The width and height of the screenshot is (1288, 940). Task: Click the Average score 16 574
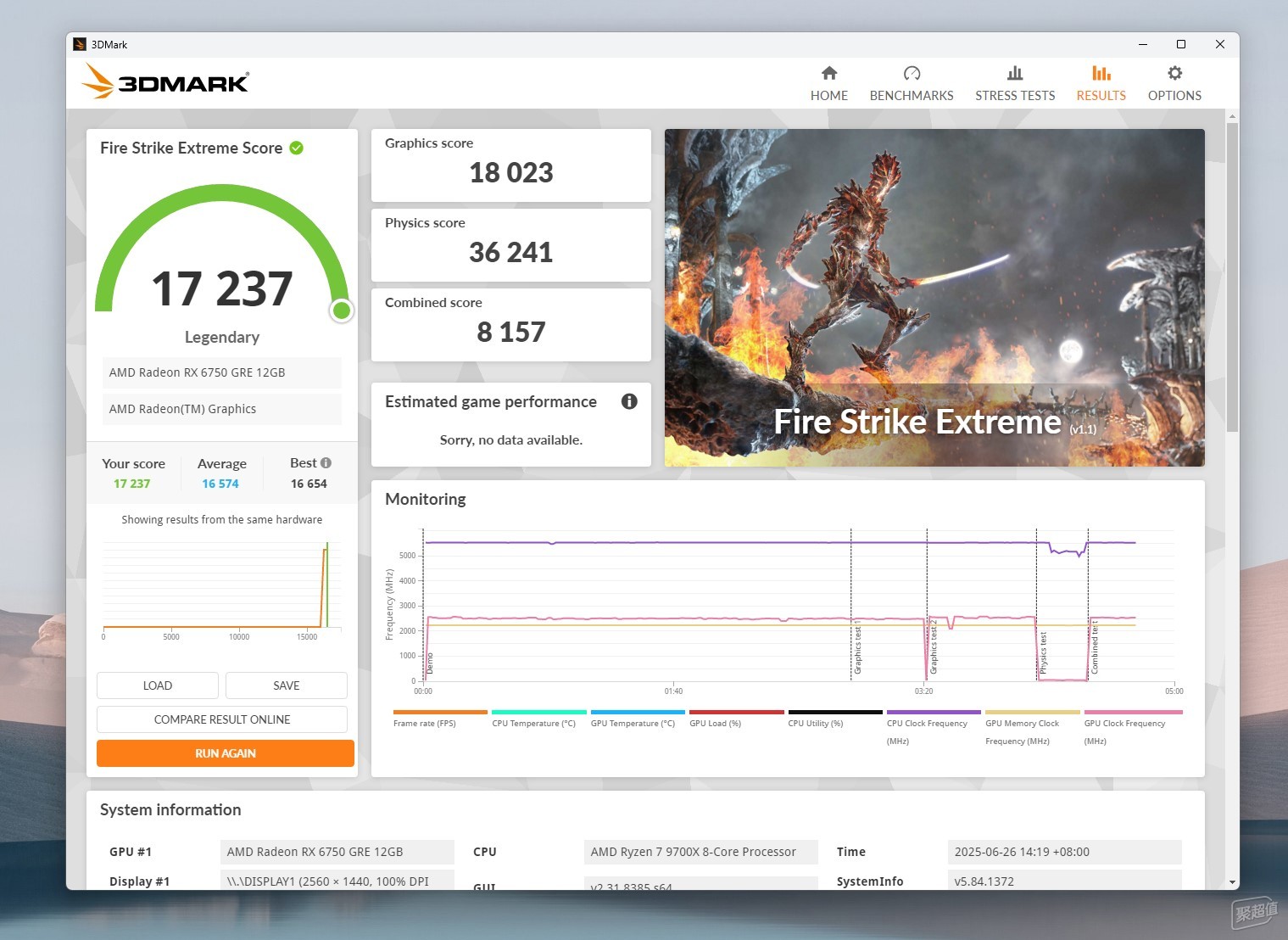[x=220, y=484]
